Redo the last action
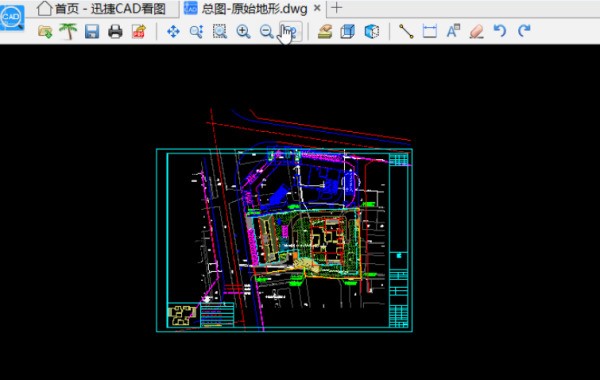Viewport: 600px width, 380px height. pos(524,31)
